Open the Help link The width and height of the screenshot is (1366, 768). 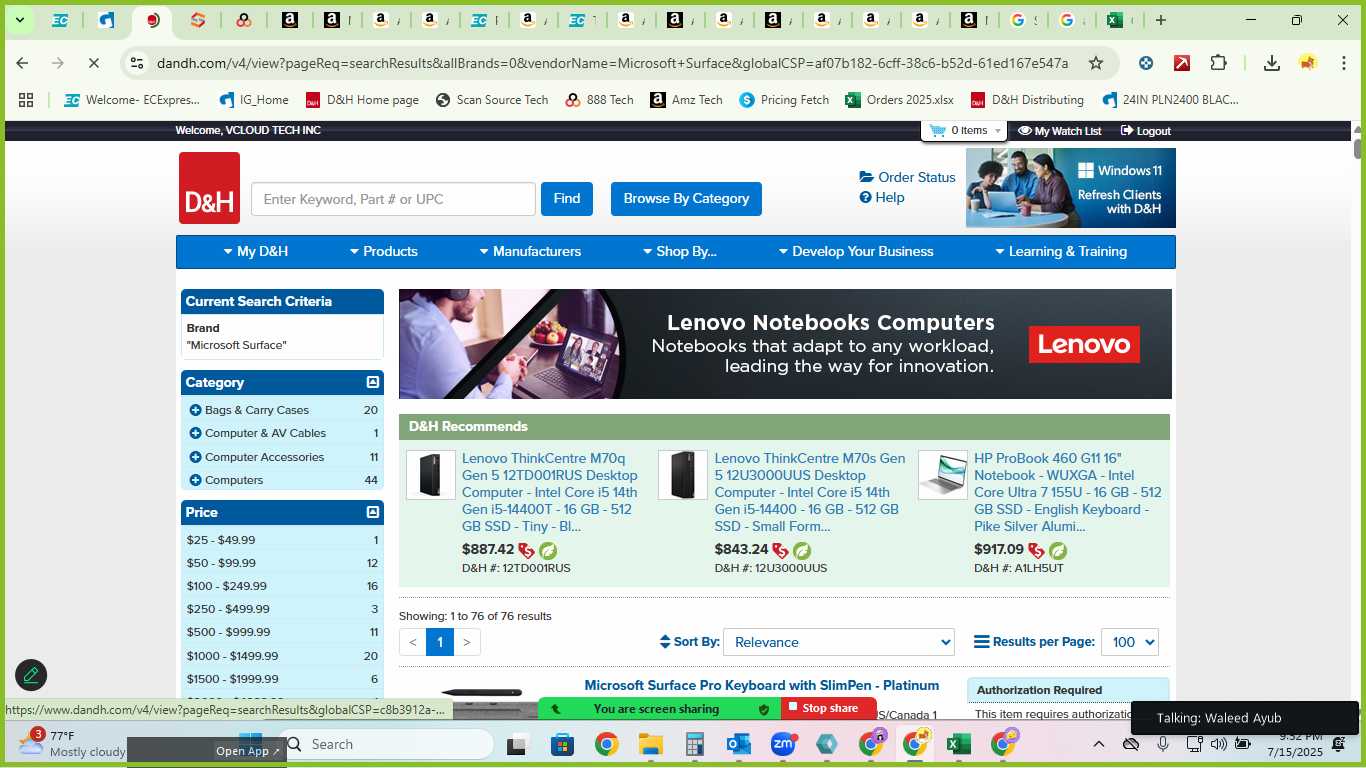(x=882, y=197)
